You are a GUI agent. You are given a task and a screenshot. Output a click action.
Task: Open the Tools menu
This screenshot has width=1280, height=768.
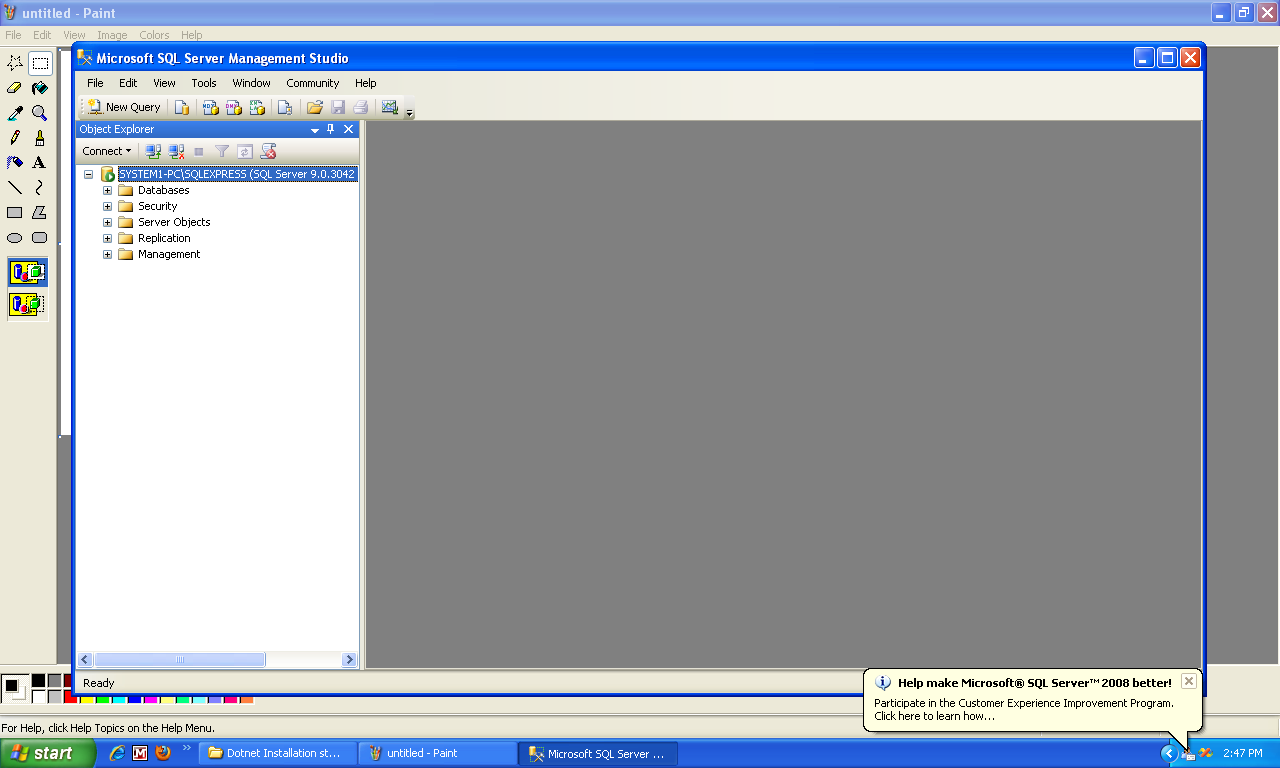(x=204, y=83)
